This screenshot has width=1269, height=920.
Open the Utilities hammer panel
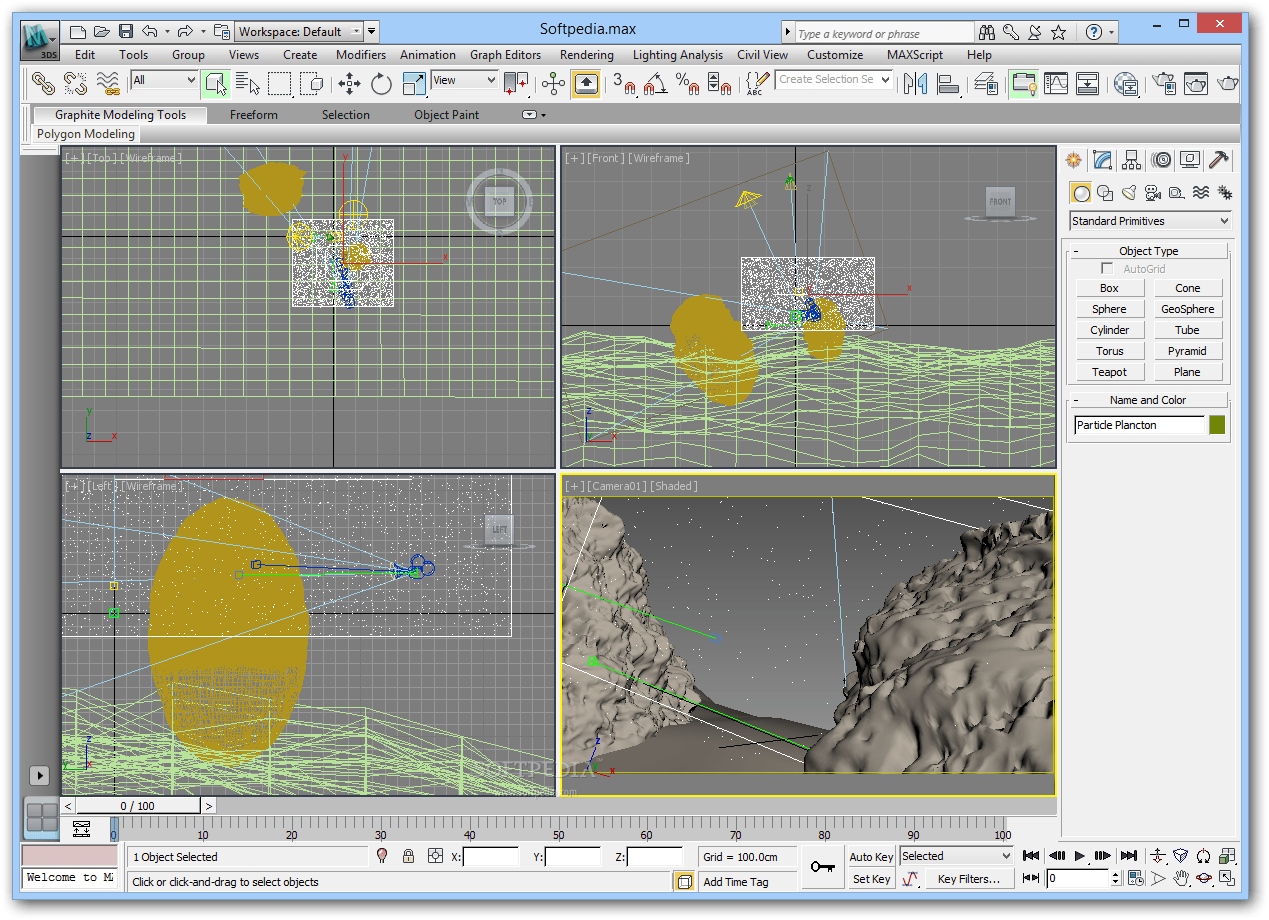pyautogui.click(x=1218, y=160)
